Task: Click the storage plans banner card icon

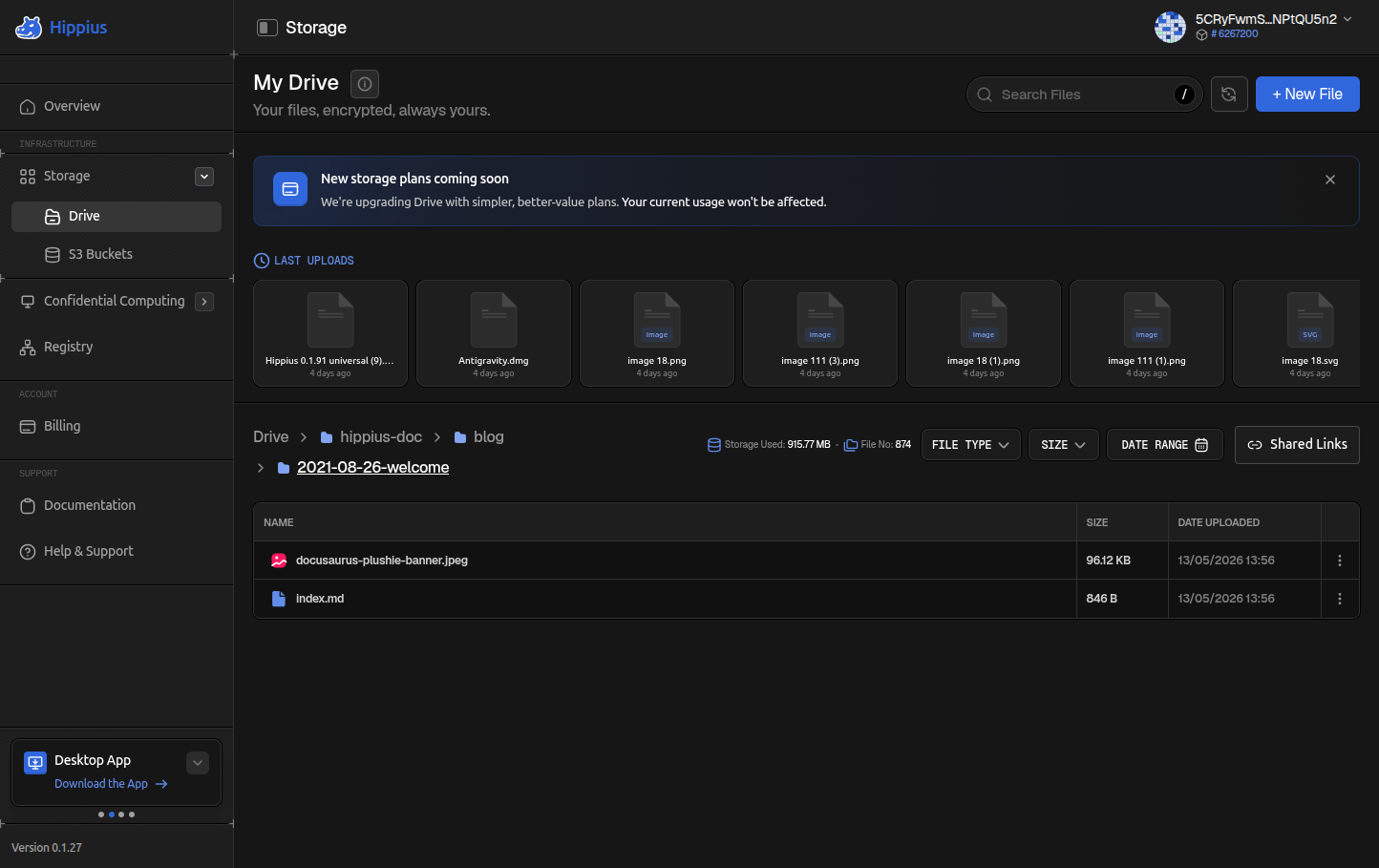Action: coord(290,189)
